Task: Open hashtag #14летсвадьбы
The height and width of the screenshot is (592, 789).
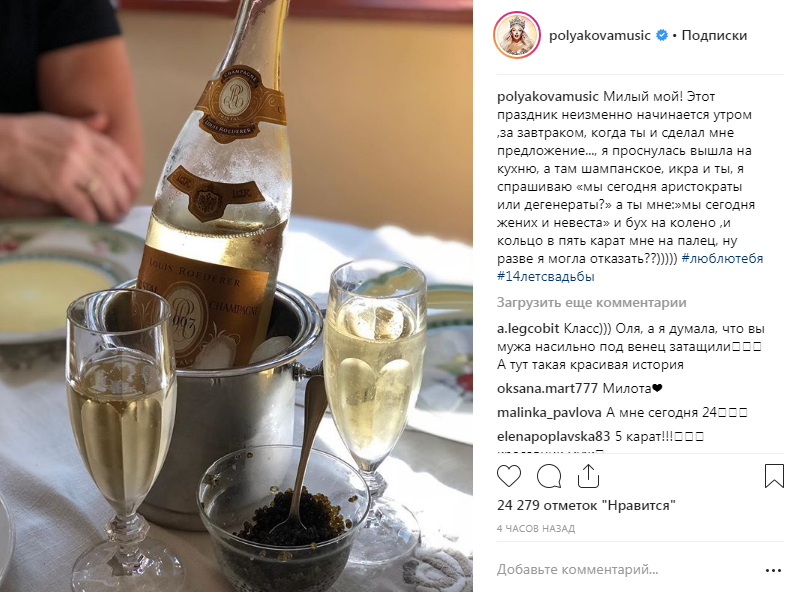Action: (545, 276)
